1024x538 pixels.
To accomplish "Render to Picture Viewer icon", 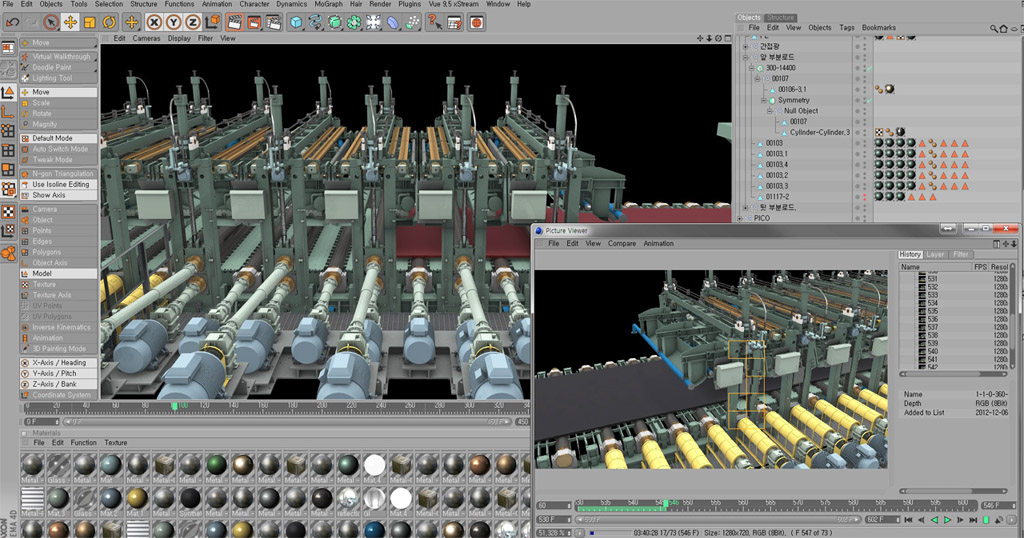I will pyautogui.click(x=254, y=22).
